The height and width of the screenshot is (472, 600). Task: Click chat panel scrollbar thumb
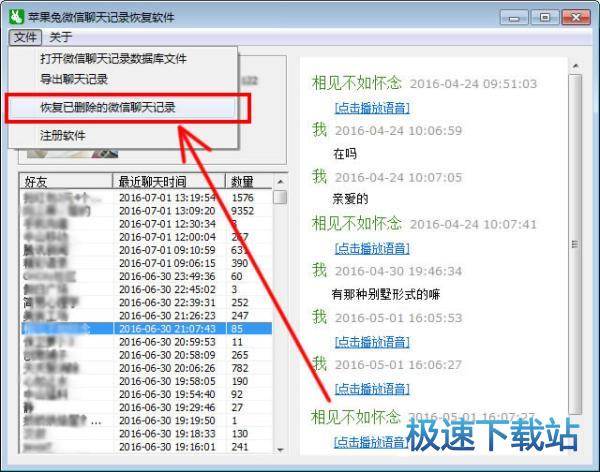(x=575, y=244)
